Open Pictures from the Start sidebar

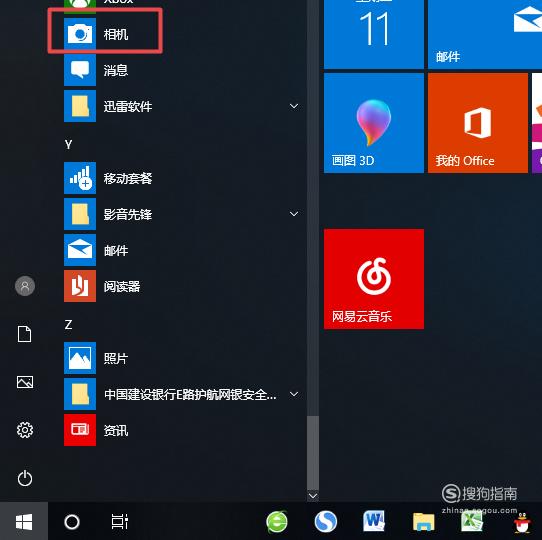pos(25,382)
